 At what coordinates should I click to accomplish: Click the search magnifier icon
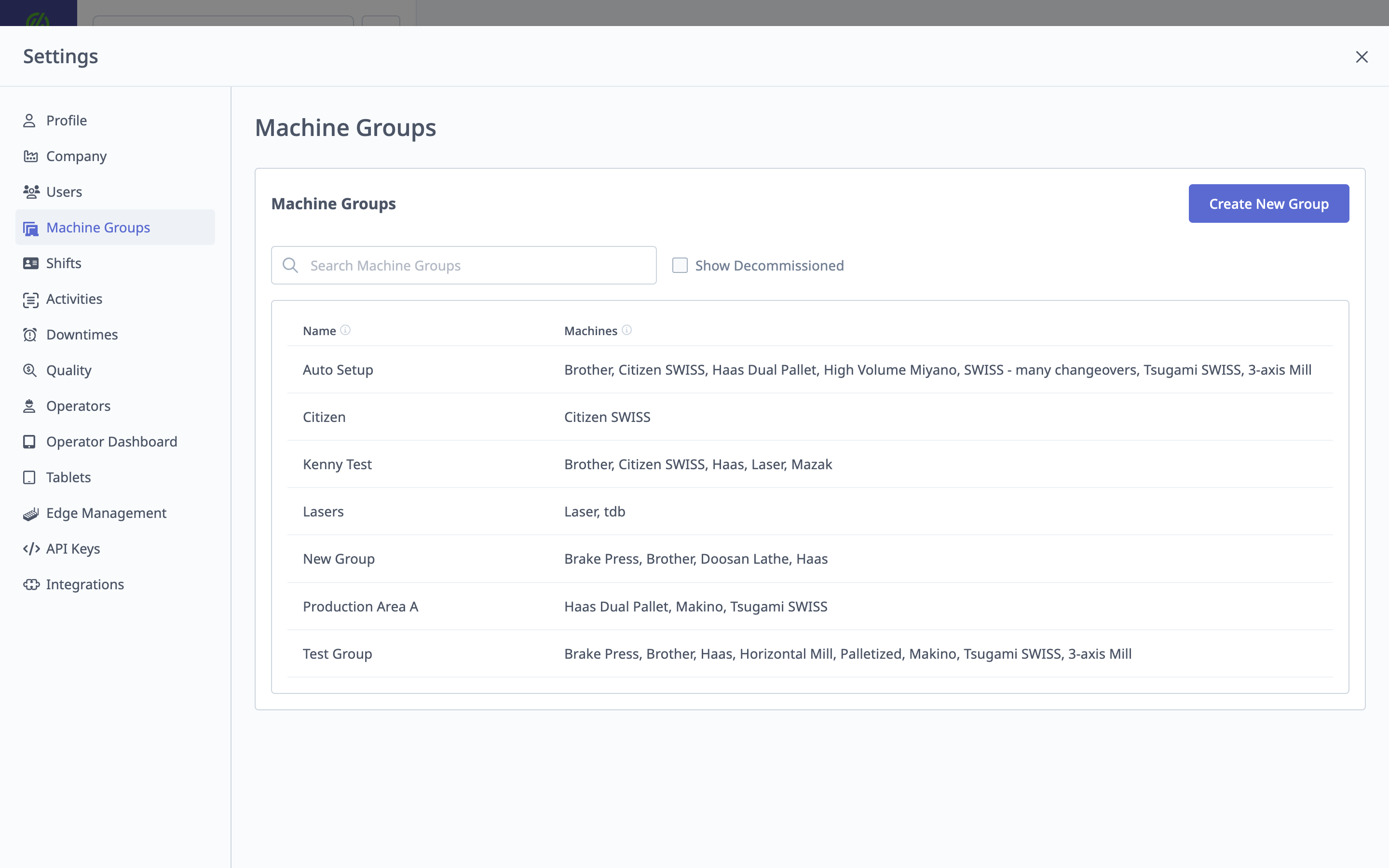click(x=290, y=265)
